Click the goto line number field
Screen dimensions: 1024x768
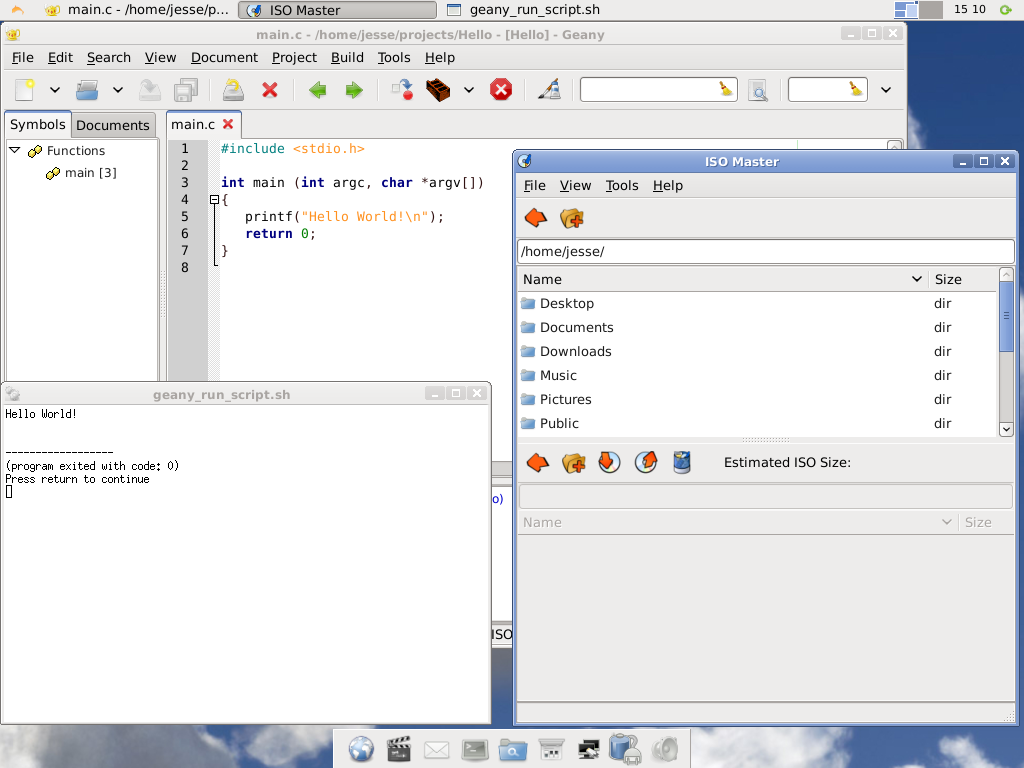pos(818,90)
